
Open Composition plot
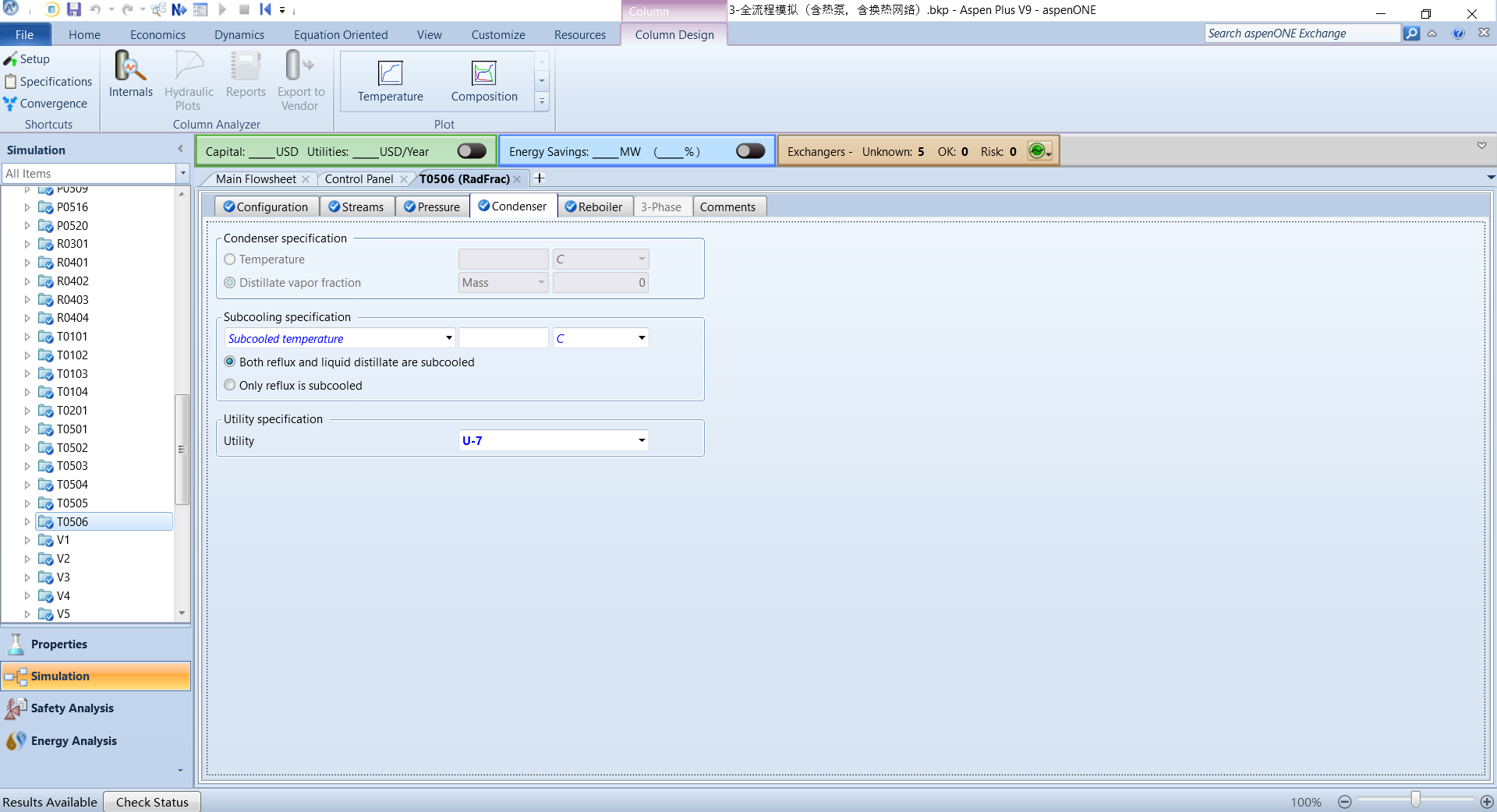point(483,82)
